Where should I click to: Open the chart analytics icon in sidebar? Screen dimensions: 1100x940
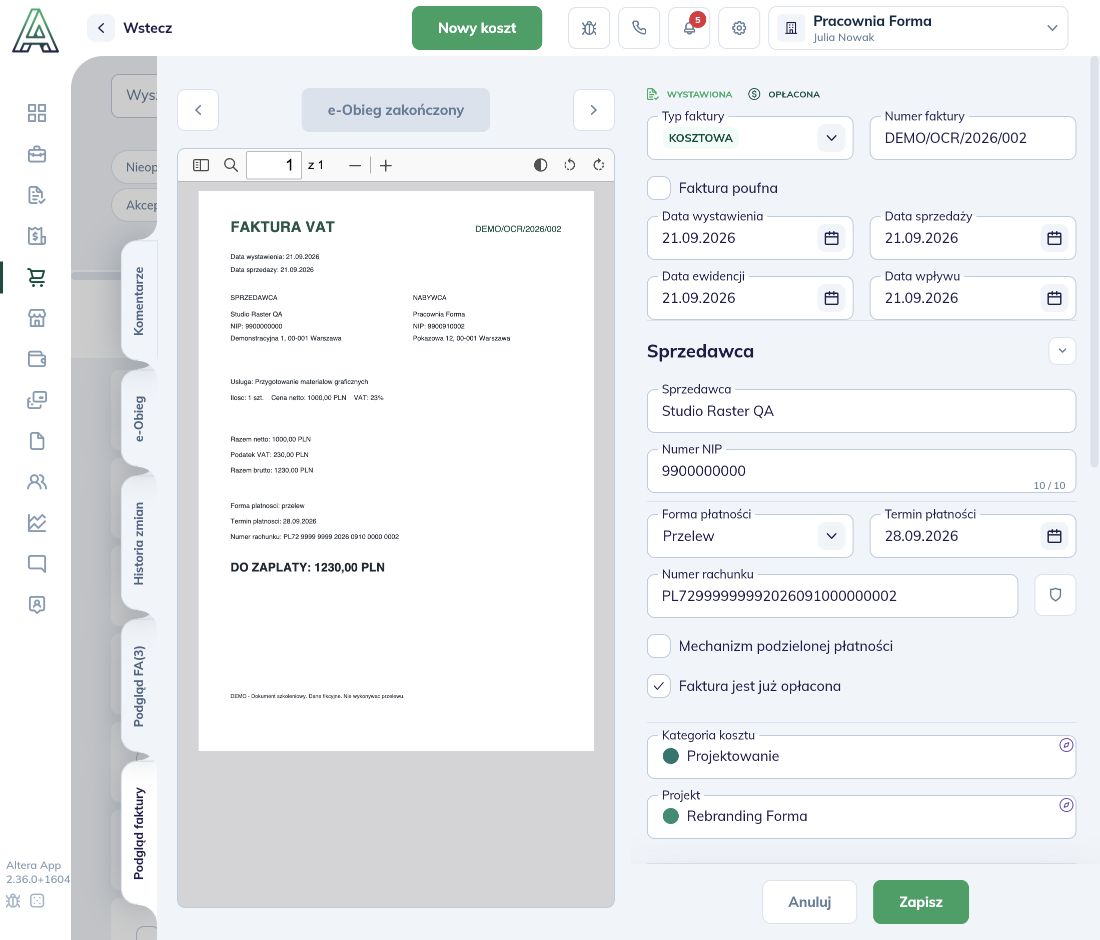click(x=36, y=523)
